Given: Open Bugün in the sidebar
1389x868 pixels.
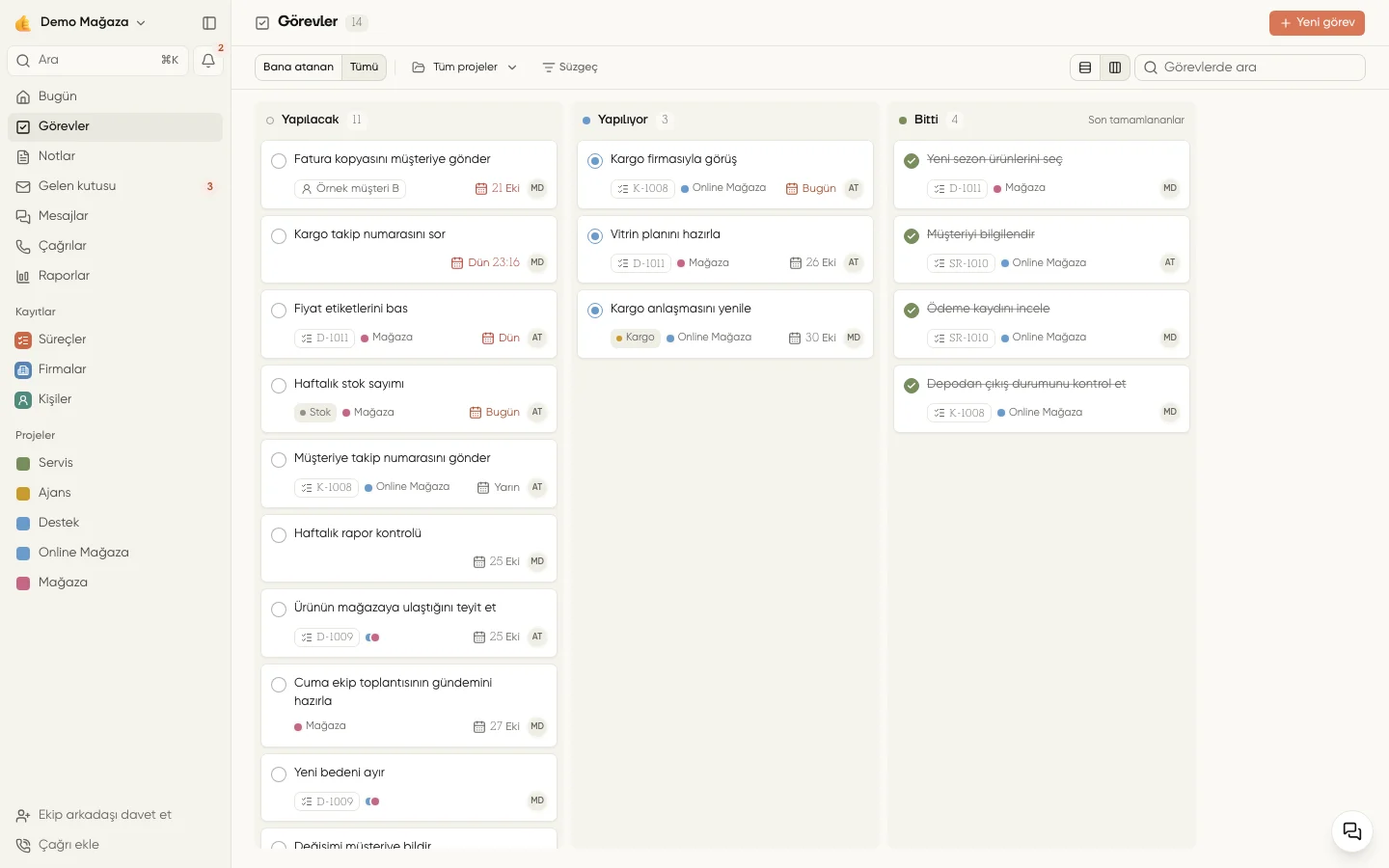Looking at the screenshot, I should [x=116, y=96].
